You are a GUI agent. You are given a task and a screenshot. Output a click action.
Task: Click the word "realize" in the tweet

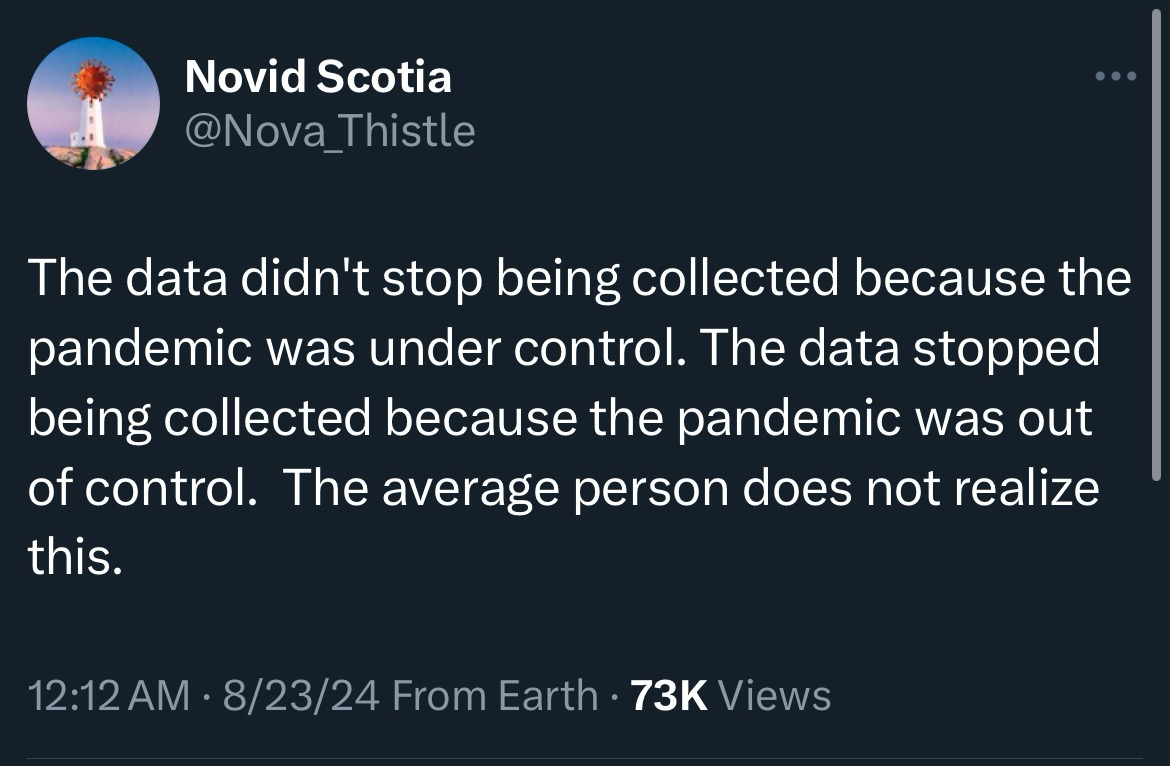[1028, 489]
